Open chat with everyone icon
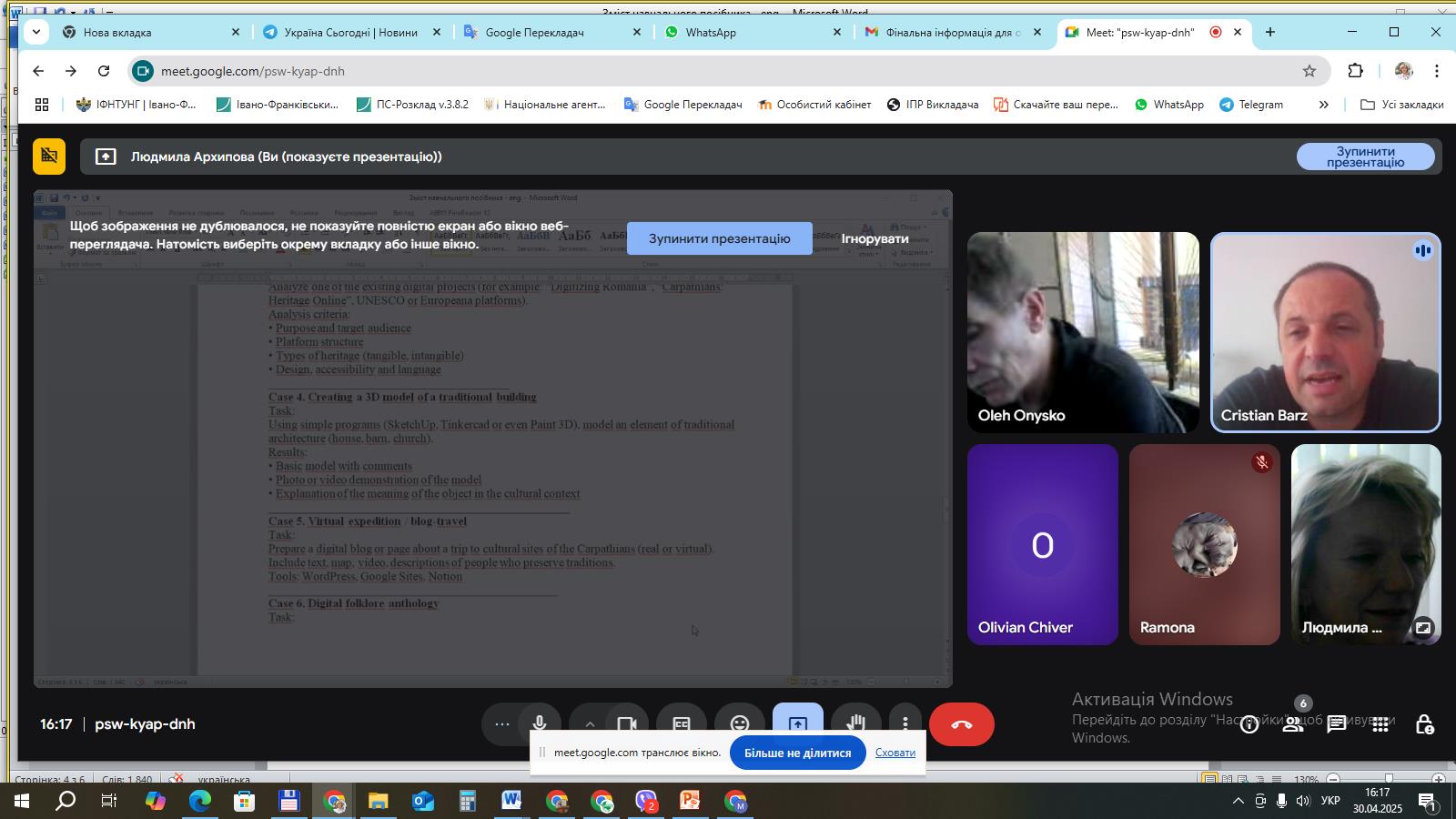Image resolution: width=1456 pixels, height=819 pixels. tap(1337, 724)
